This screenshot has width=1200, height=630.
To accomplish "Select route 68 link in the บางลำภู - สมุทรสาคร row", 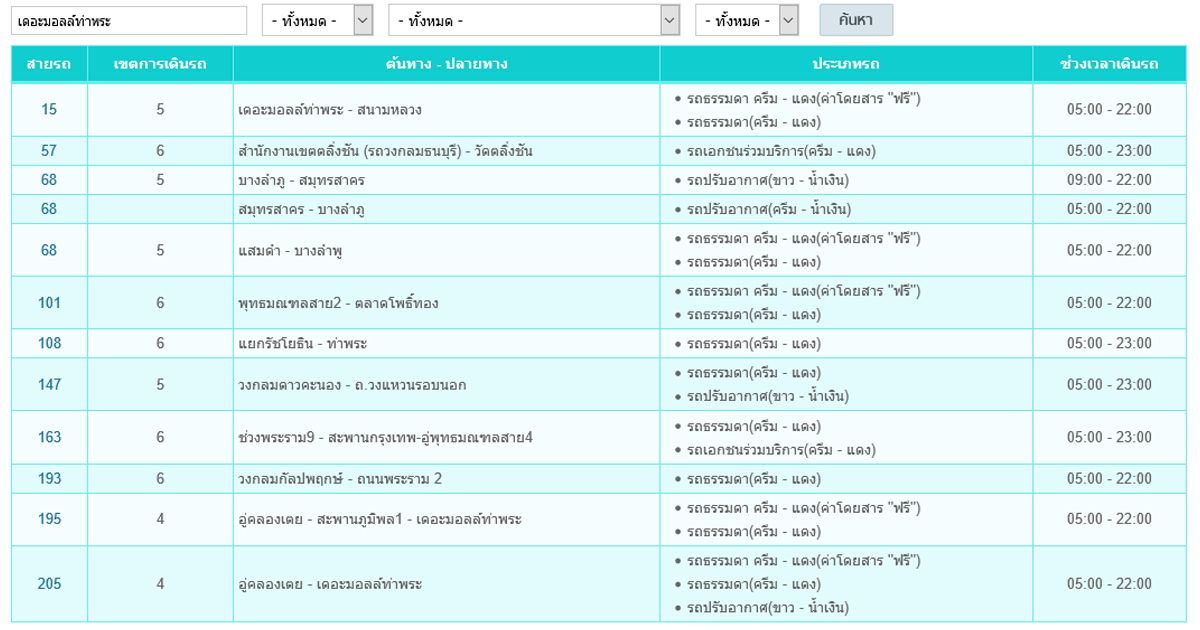I will point(49,180).
